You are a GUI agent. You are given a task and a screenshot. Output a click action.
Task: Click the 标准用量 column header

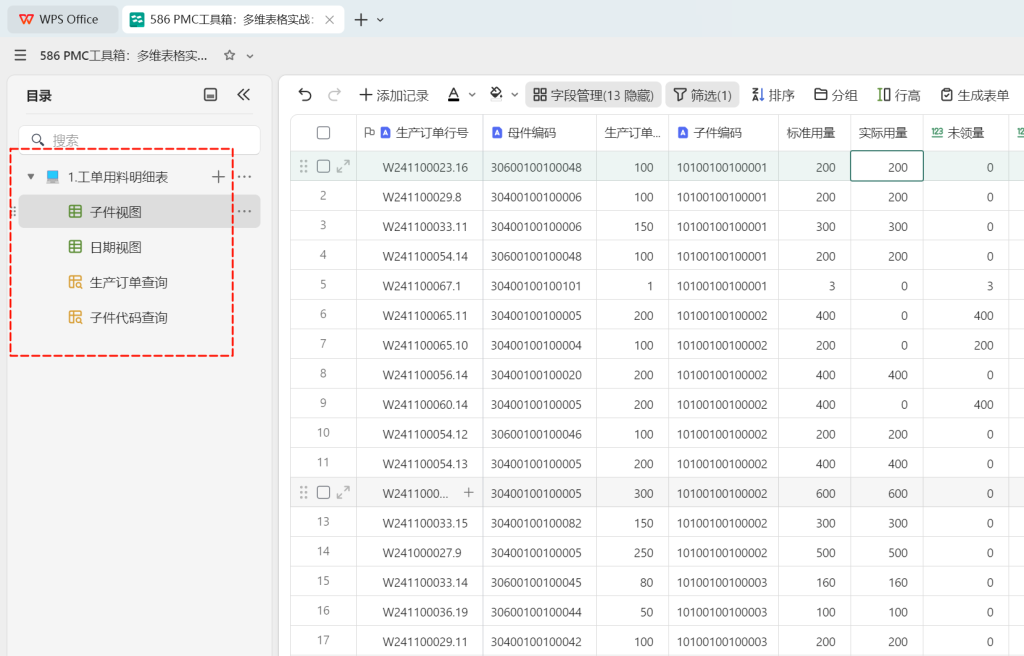(814, 133)
